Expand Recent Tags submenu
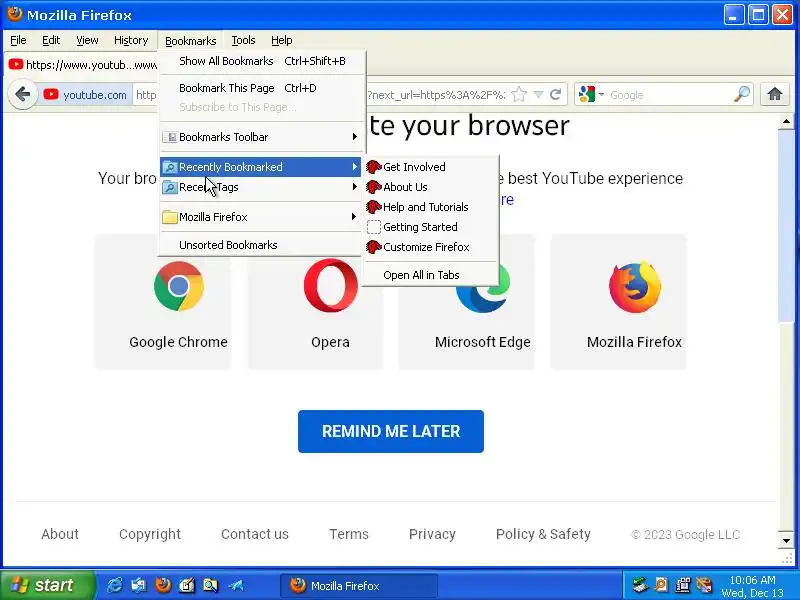Image resolution: width=800 pixels, height=600 pixels. tap(261, 187)
